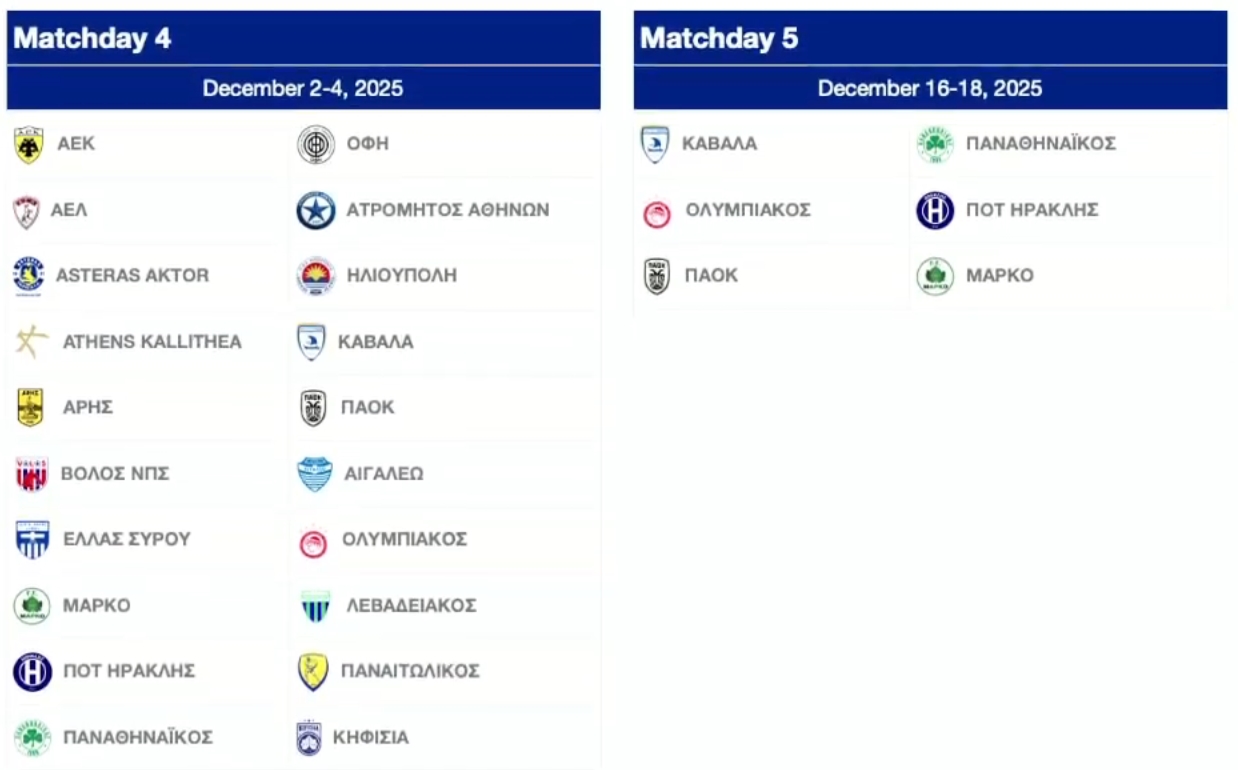Select the Λεβαδειακός green-striped crest
The image size is (1238, 770).
pyautogui.click(x=316, y=606)
